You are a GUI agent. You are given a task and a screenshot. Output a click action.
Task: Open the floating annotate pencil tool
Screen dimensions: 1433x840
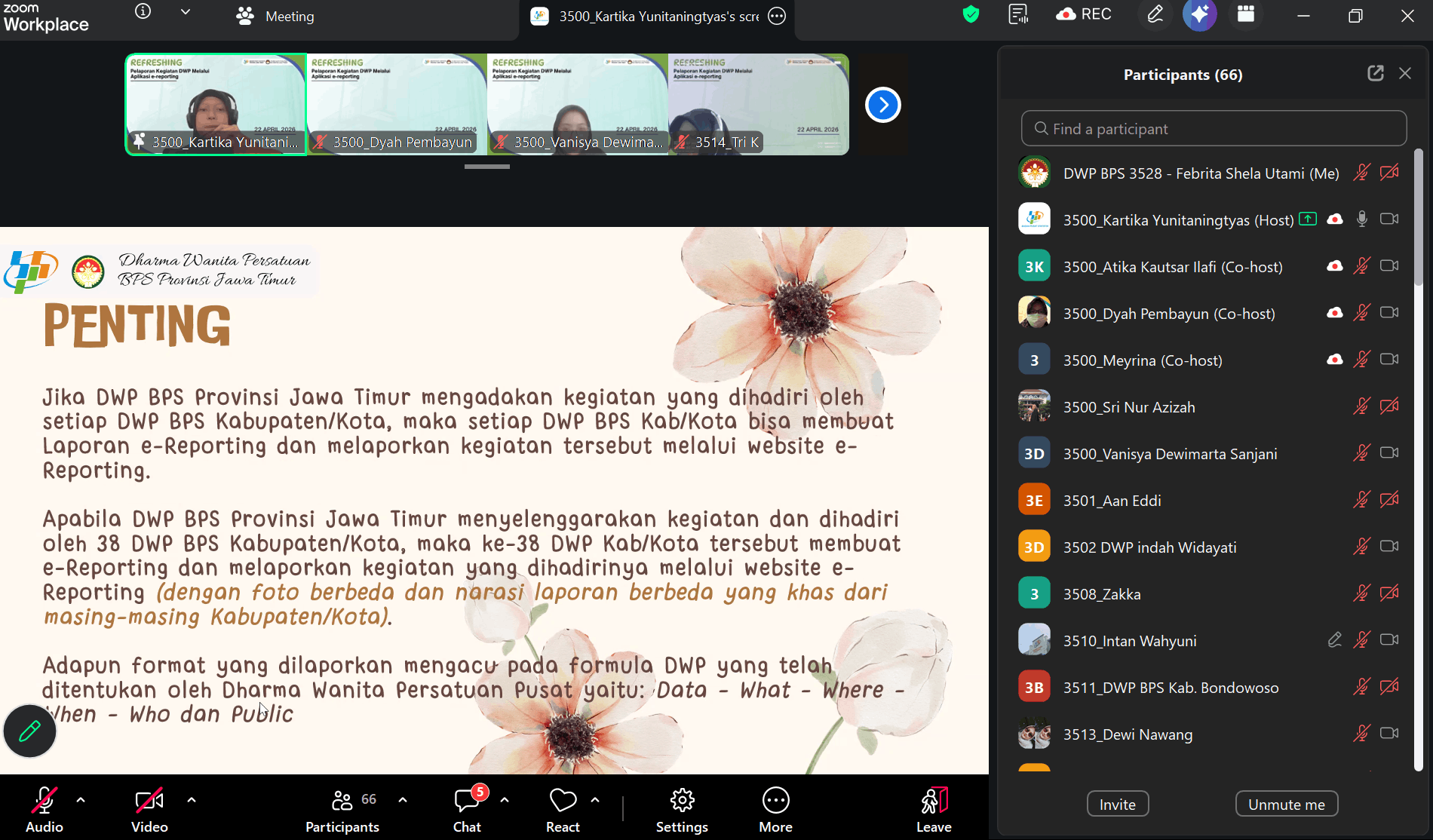tap(29, 731)
